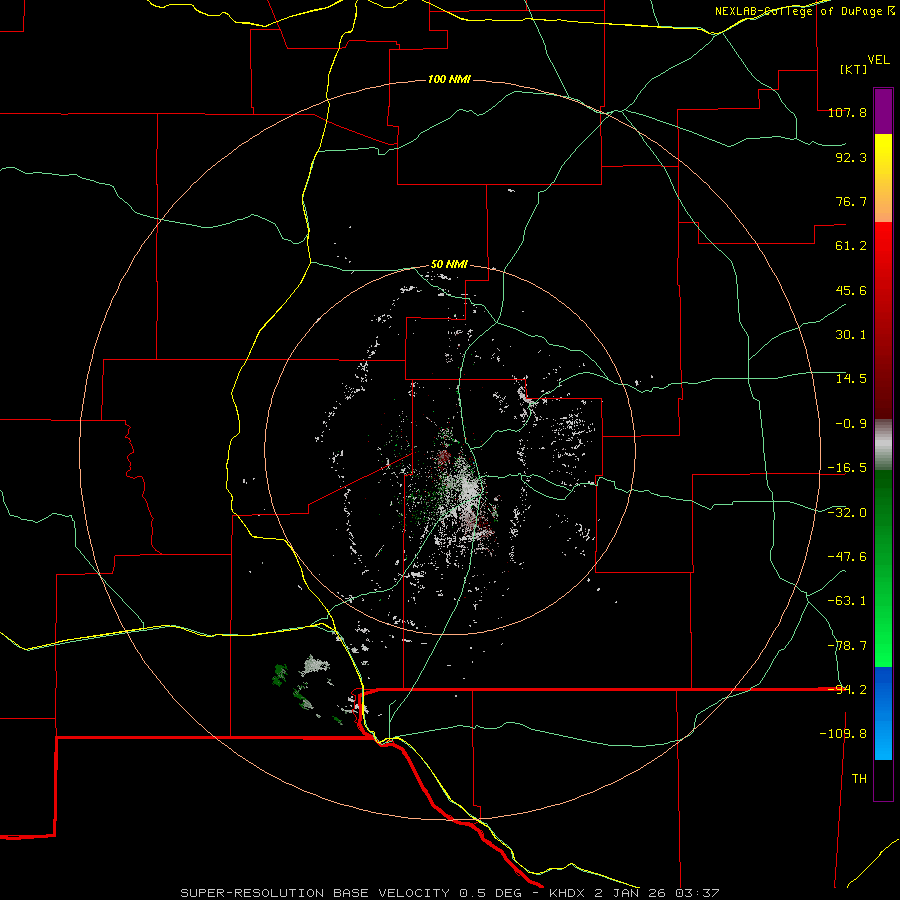Click the 92.3 legend value
Viewport: 900px width, 900px height.
pos(851,157)
